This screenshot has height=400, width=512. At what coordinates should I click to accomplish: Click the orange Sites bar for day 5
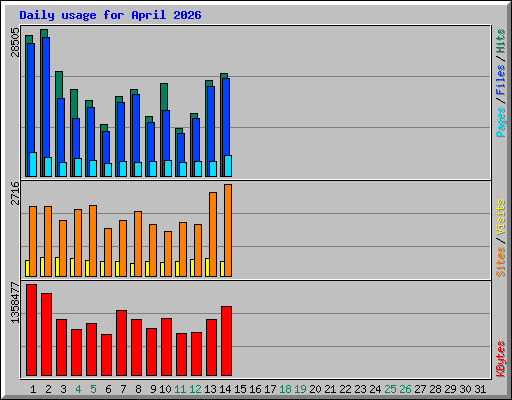[93, 241]
